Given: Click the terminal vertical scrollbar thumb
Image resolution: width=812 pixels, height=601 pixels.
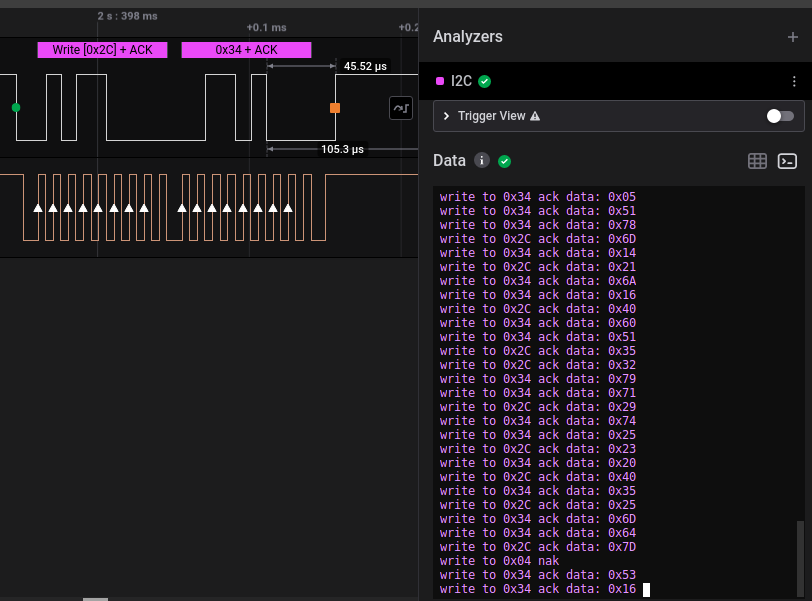Looking at the screenshot, I should tap(800, 559).
